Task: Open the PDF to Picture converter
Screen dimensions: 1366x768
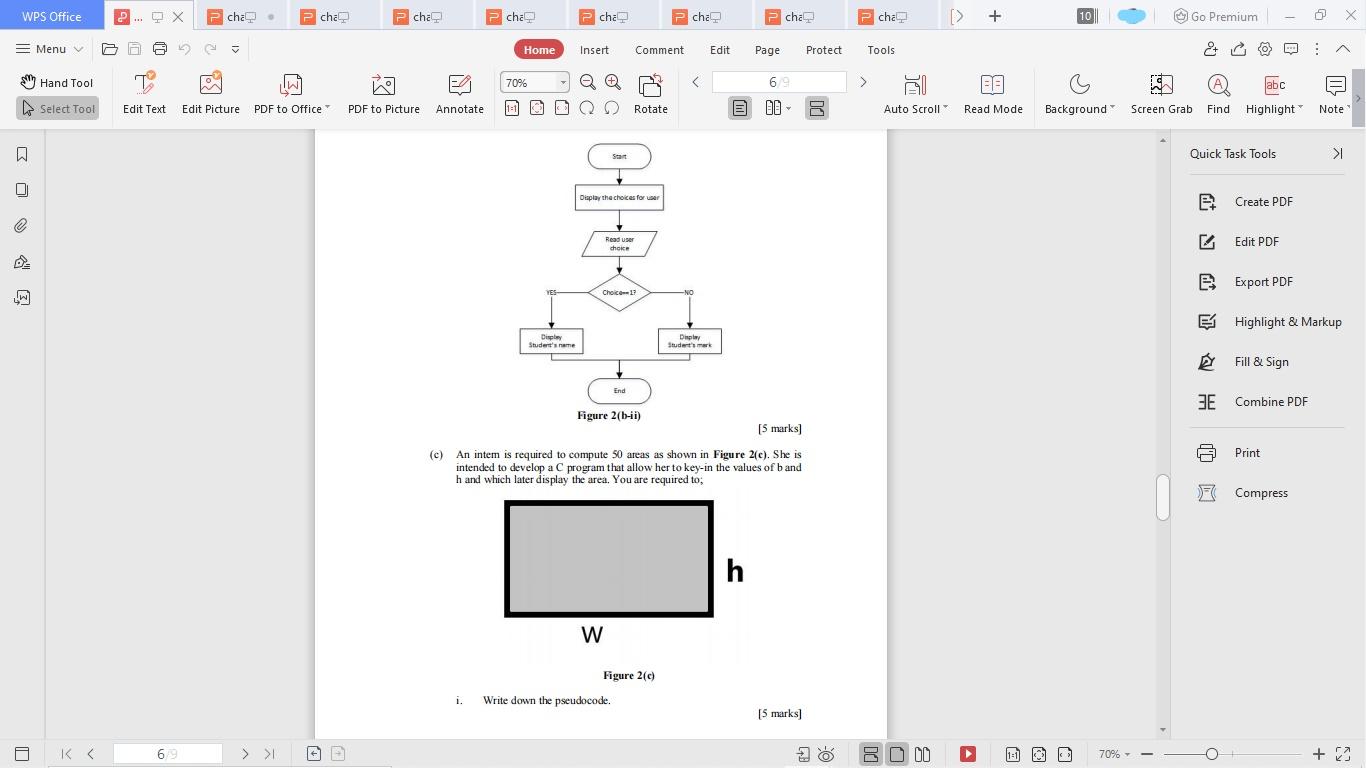Action: coord(383,93)
